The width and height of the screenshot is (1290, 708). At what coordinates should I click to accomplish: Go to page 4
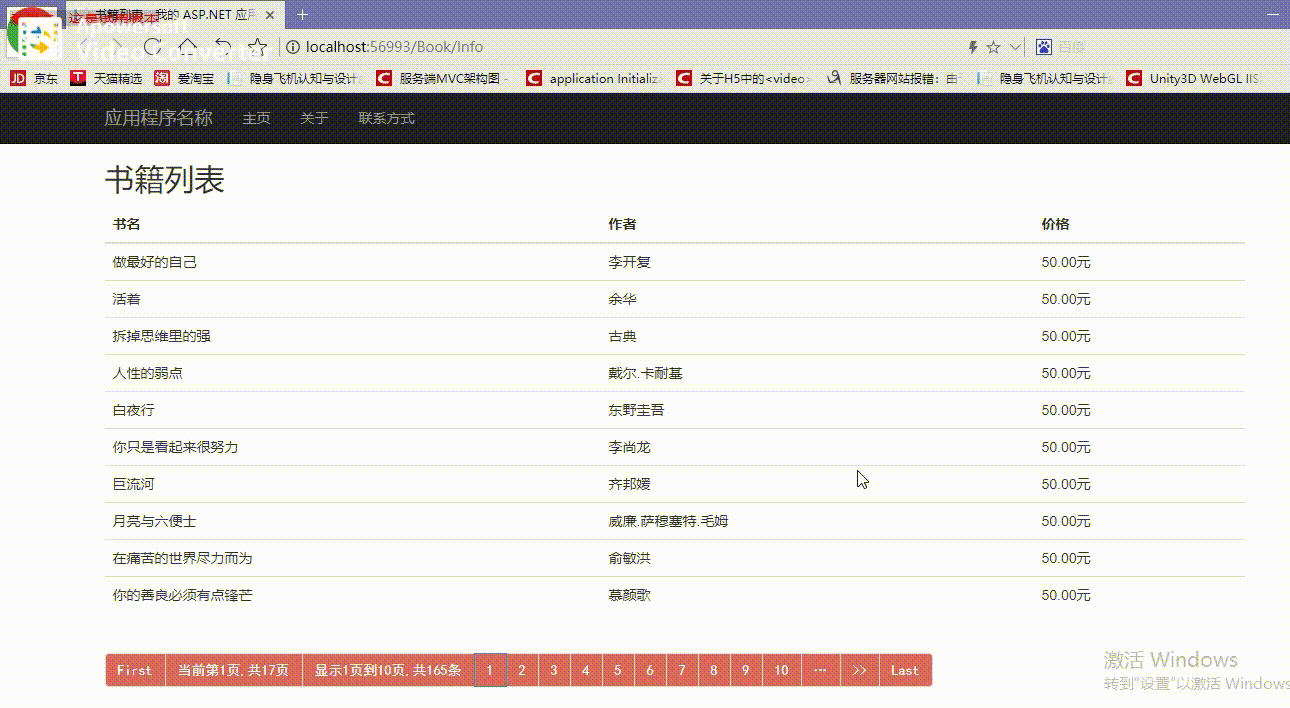(586, 670)
